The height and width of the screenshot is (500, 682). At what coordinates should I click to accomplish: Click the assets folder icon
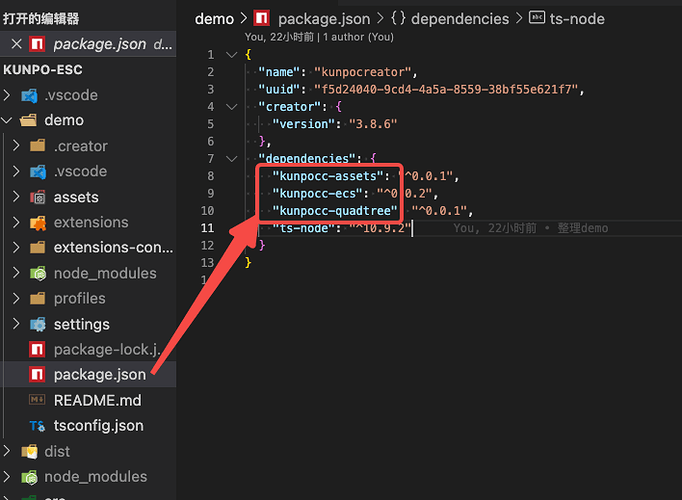click(38, 197)
